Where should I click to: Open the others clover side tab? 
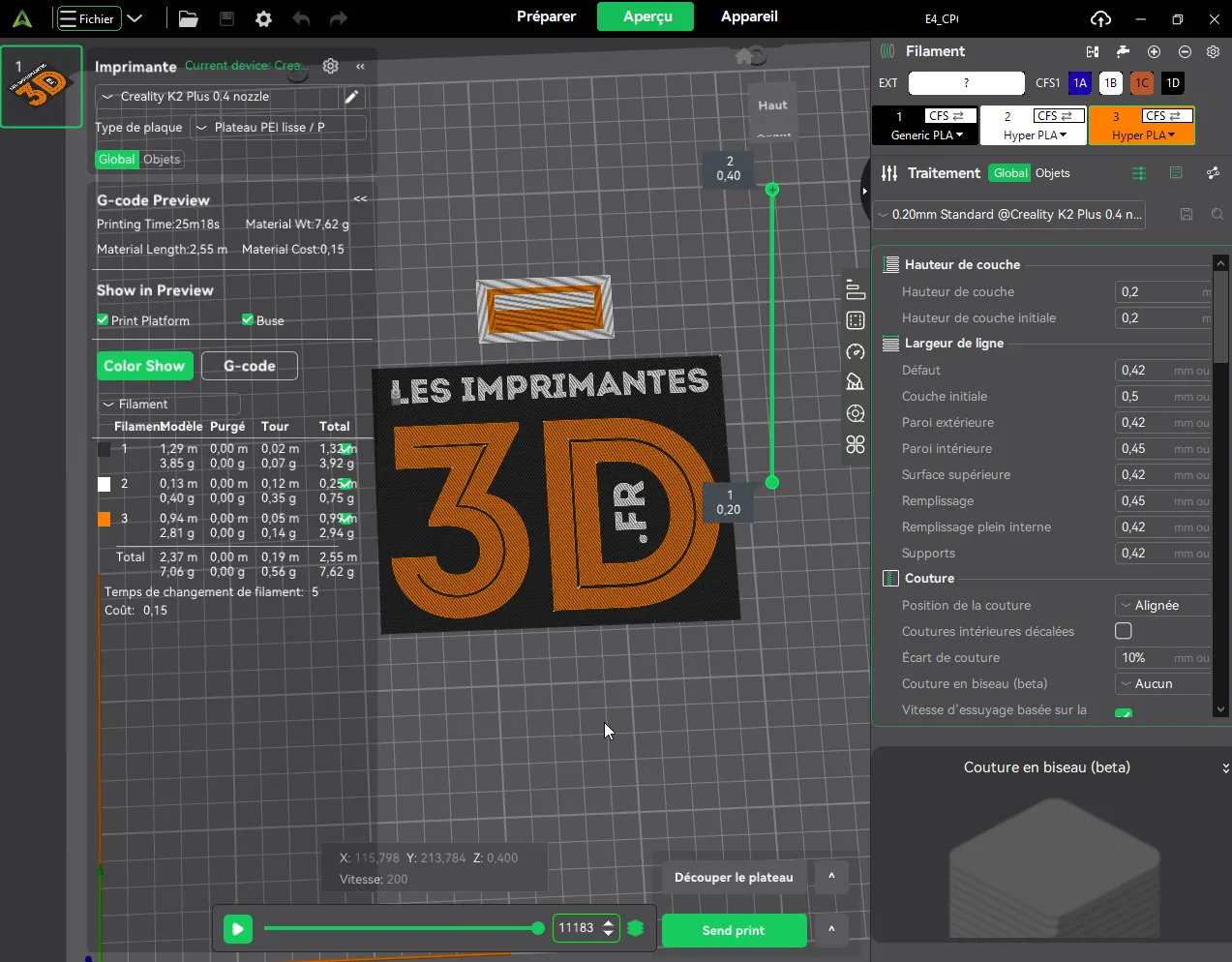[855, 444]
